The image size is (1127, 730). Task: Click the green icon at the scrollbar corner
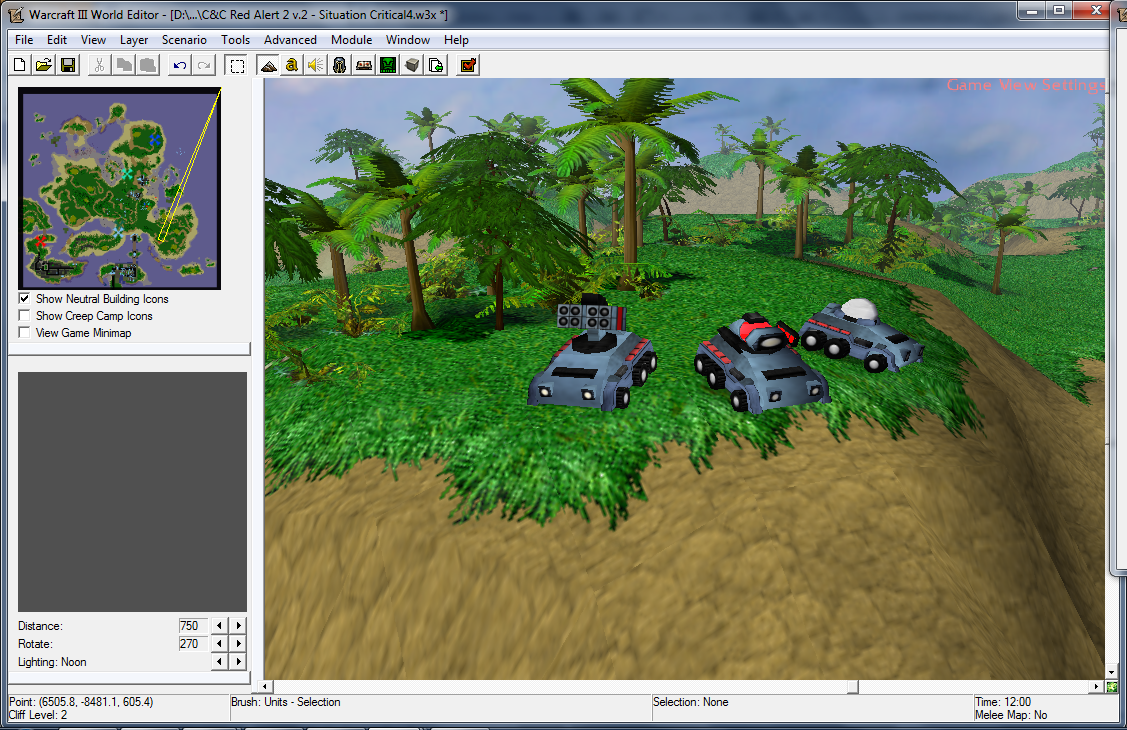click(1112, 687)
